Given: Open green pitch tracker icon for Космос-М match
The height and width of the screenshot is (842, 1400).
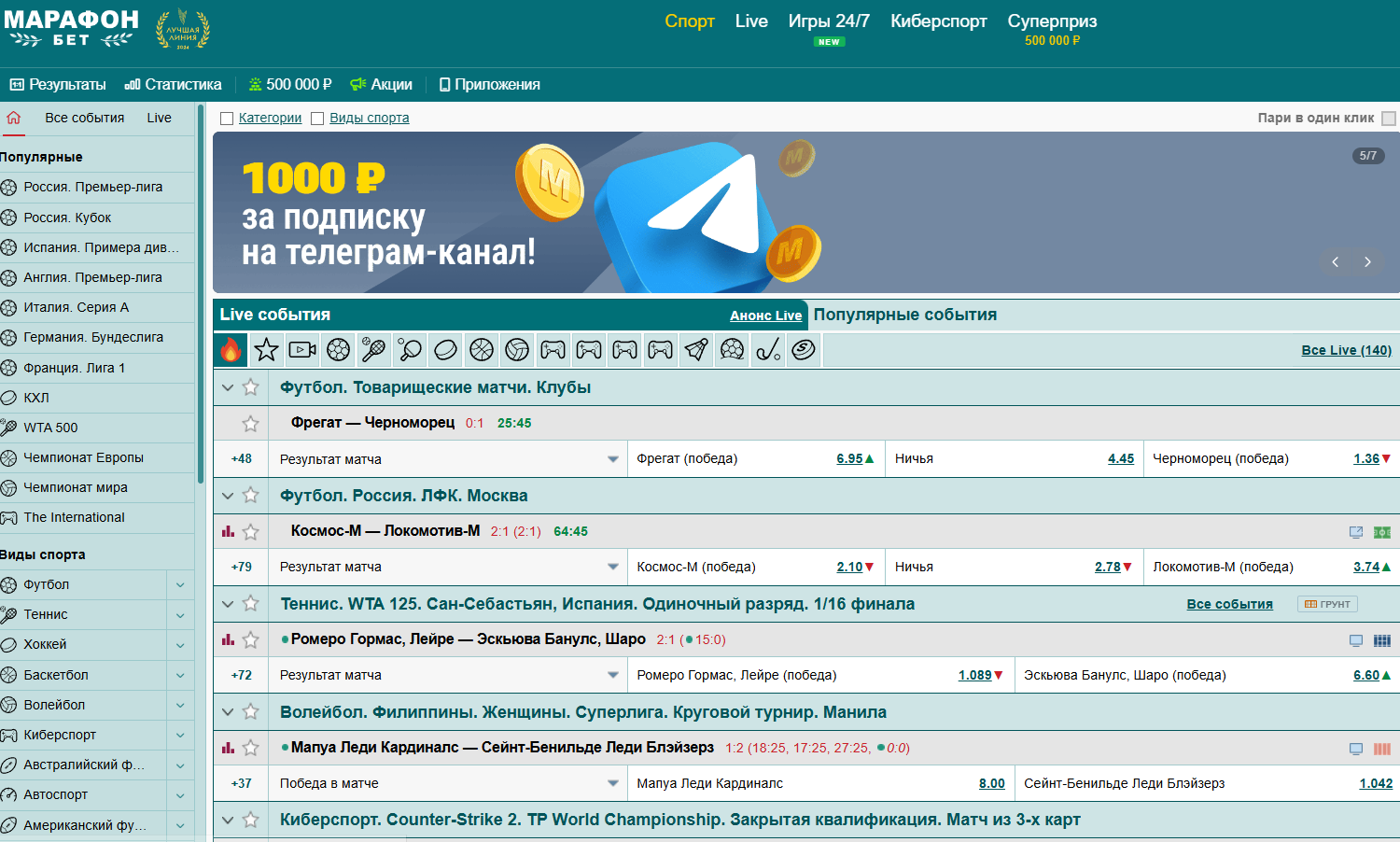Looking at the screenshot, I should click(x=1382, y=532).
